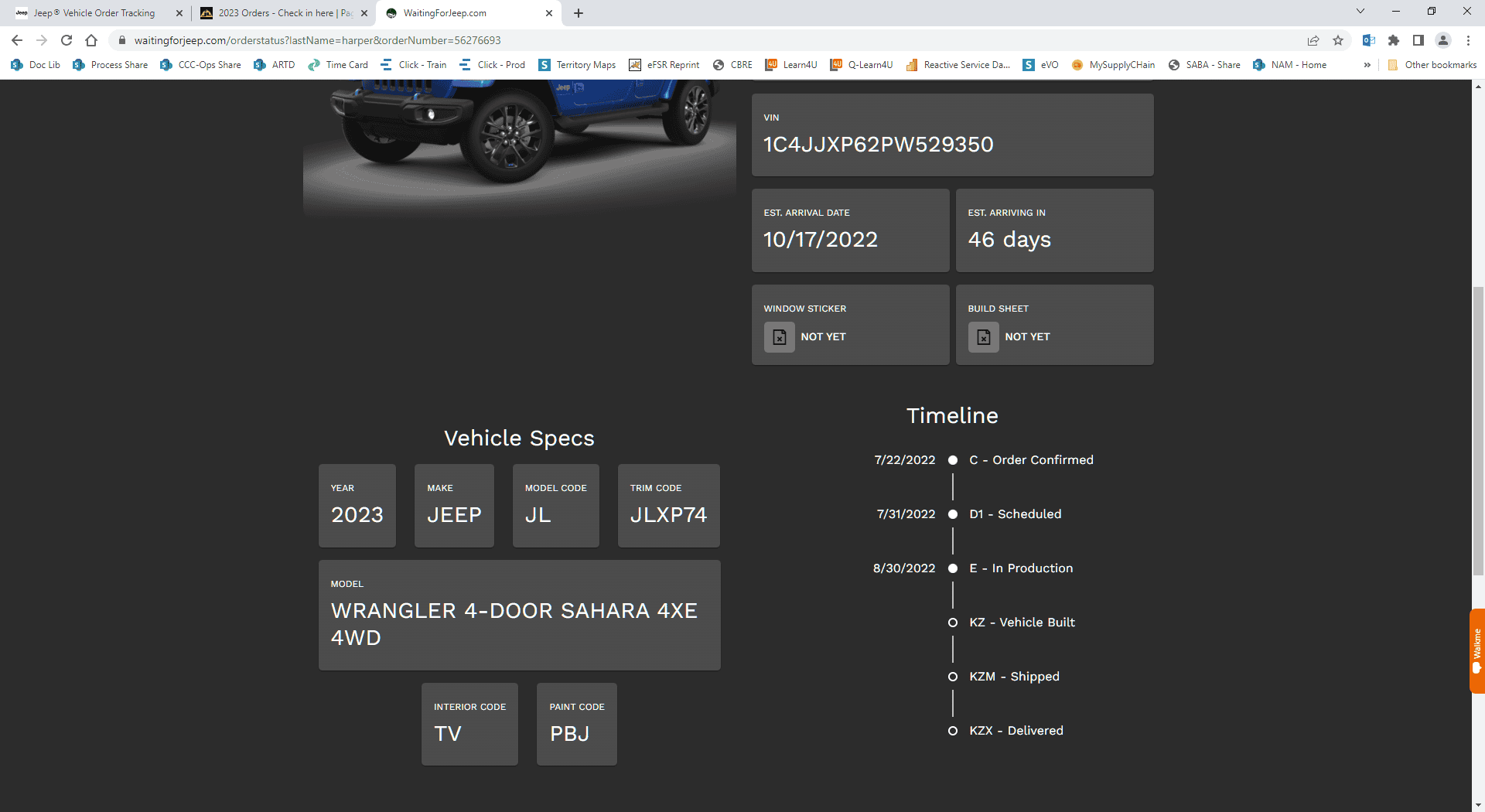Screen dimensions: 1485x812
Task: Open Doc Lib bookmark
Action: click(x=36, y=65)
